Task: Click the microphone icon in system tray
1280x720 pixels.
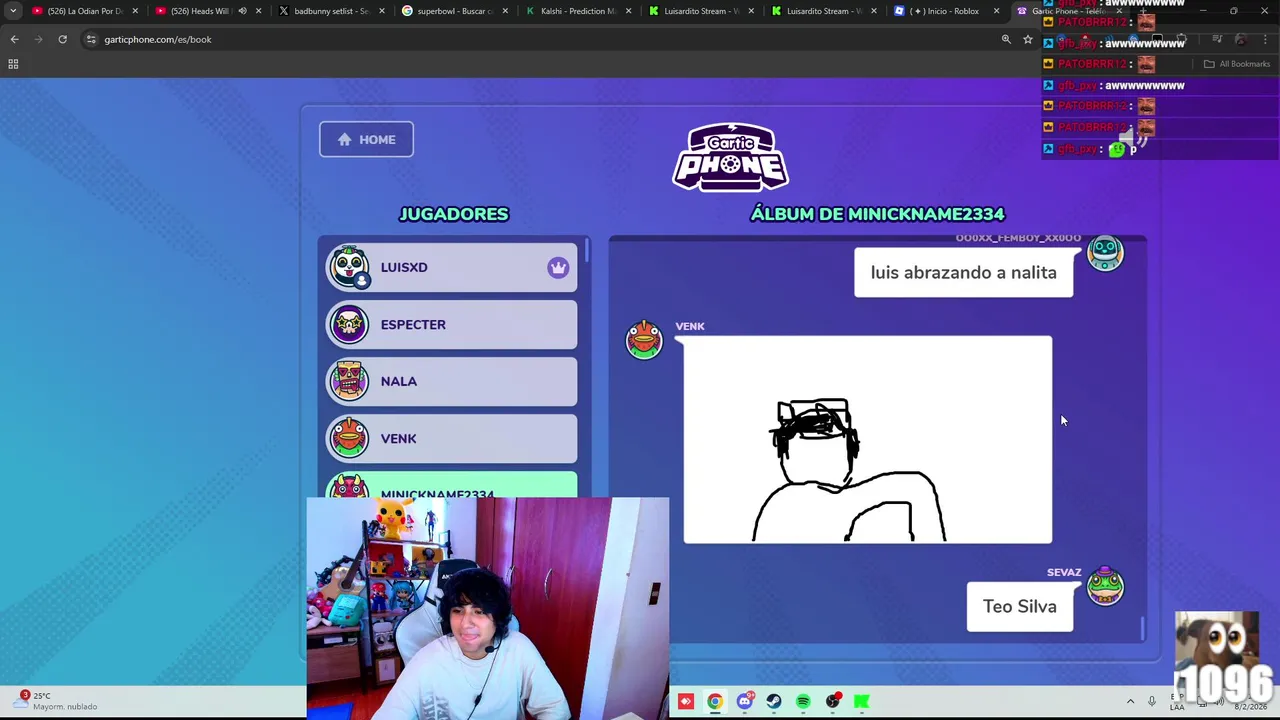Action: pos(1151,702)
